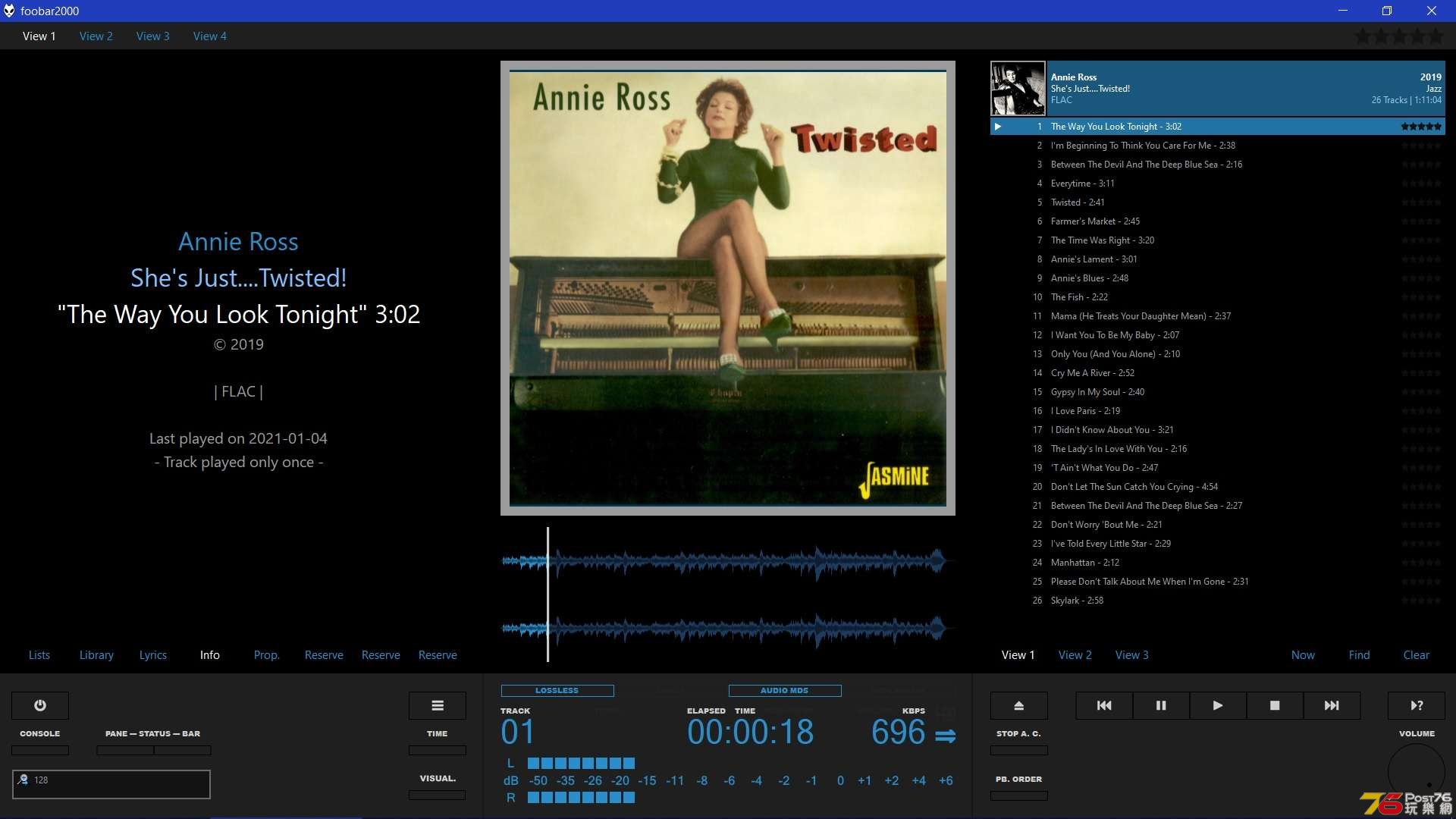Click the Clear link in playlist panel
Image resolution: width=1456 pixels, height=819 pixels.
(x=1417, y=654)
